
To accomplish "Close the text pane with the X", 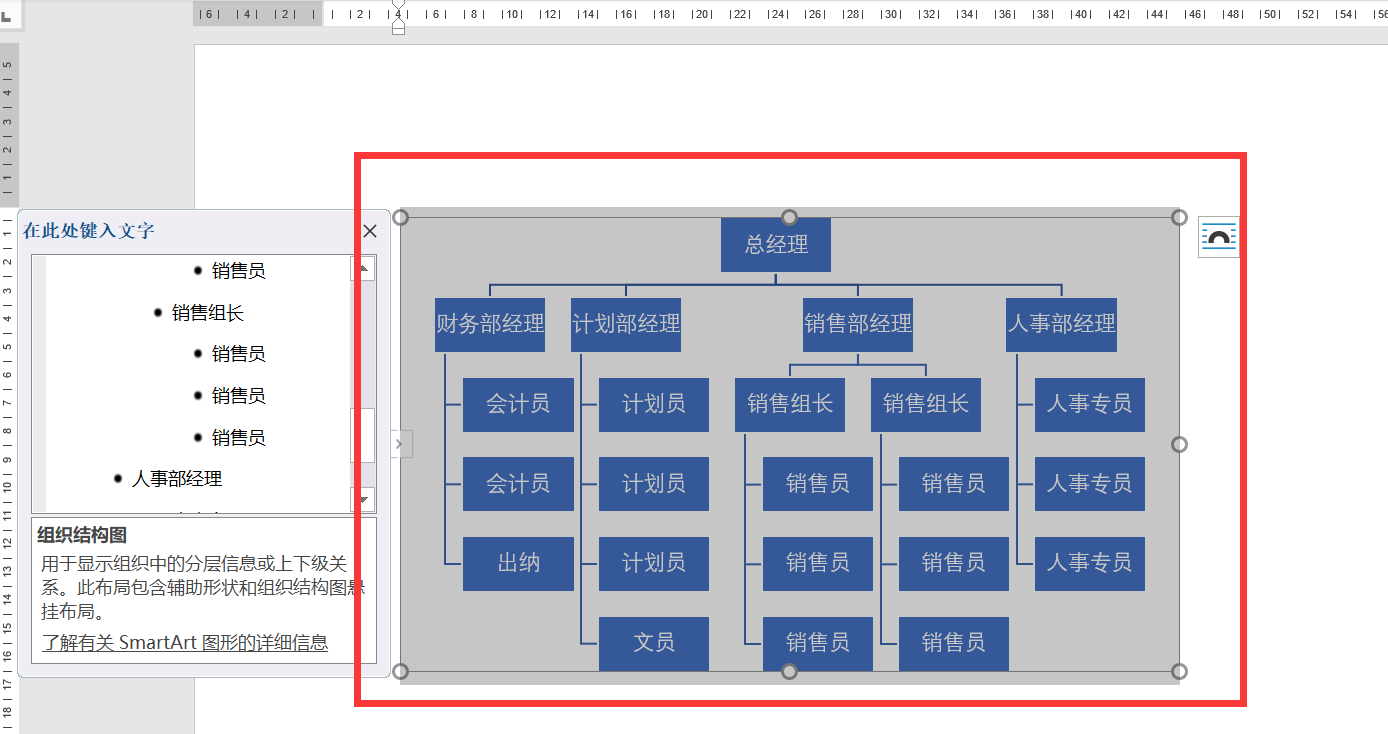I will 369,231.
